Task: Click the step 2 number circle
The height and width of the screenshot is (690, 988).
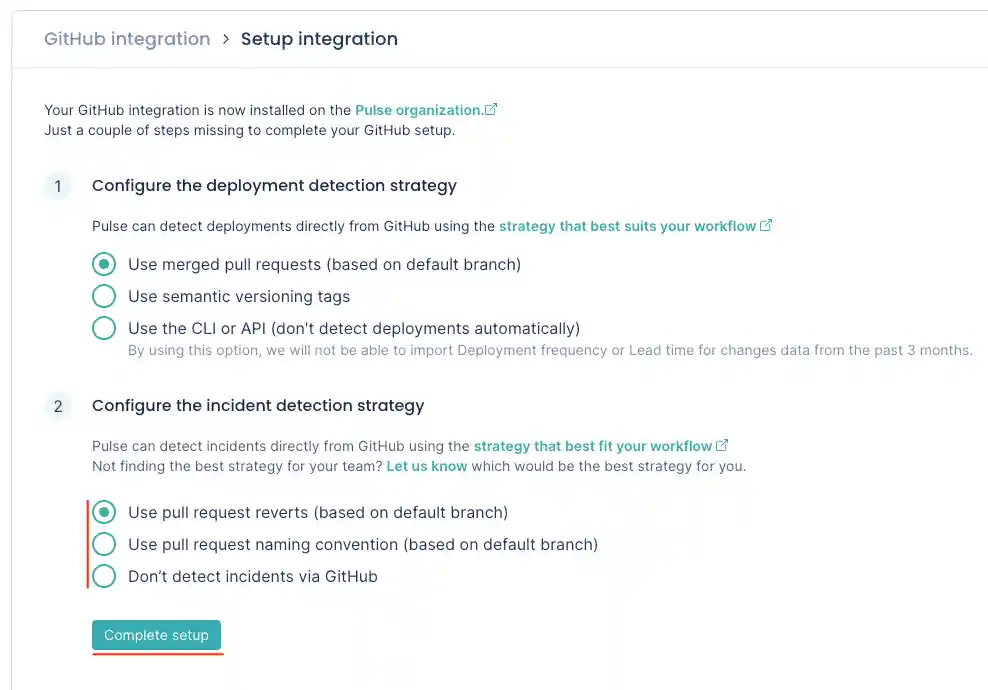Action: coord(57,406)
